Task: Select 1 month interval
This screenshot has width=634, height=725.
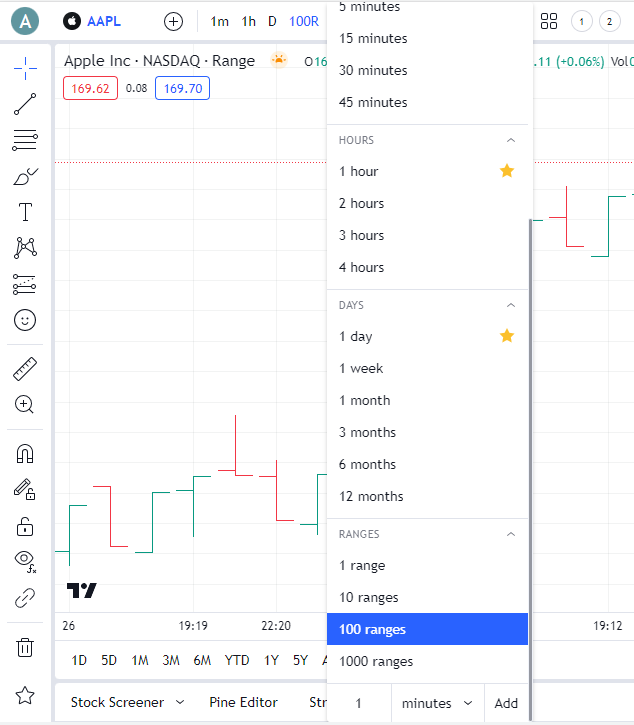Action: (x=427, y=400)
